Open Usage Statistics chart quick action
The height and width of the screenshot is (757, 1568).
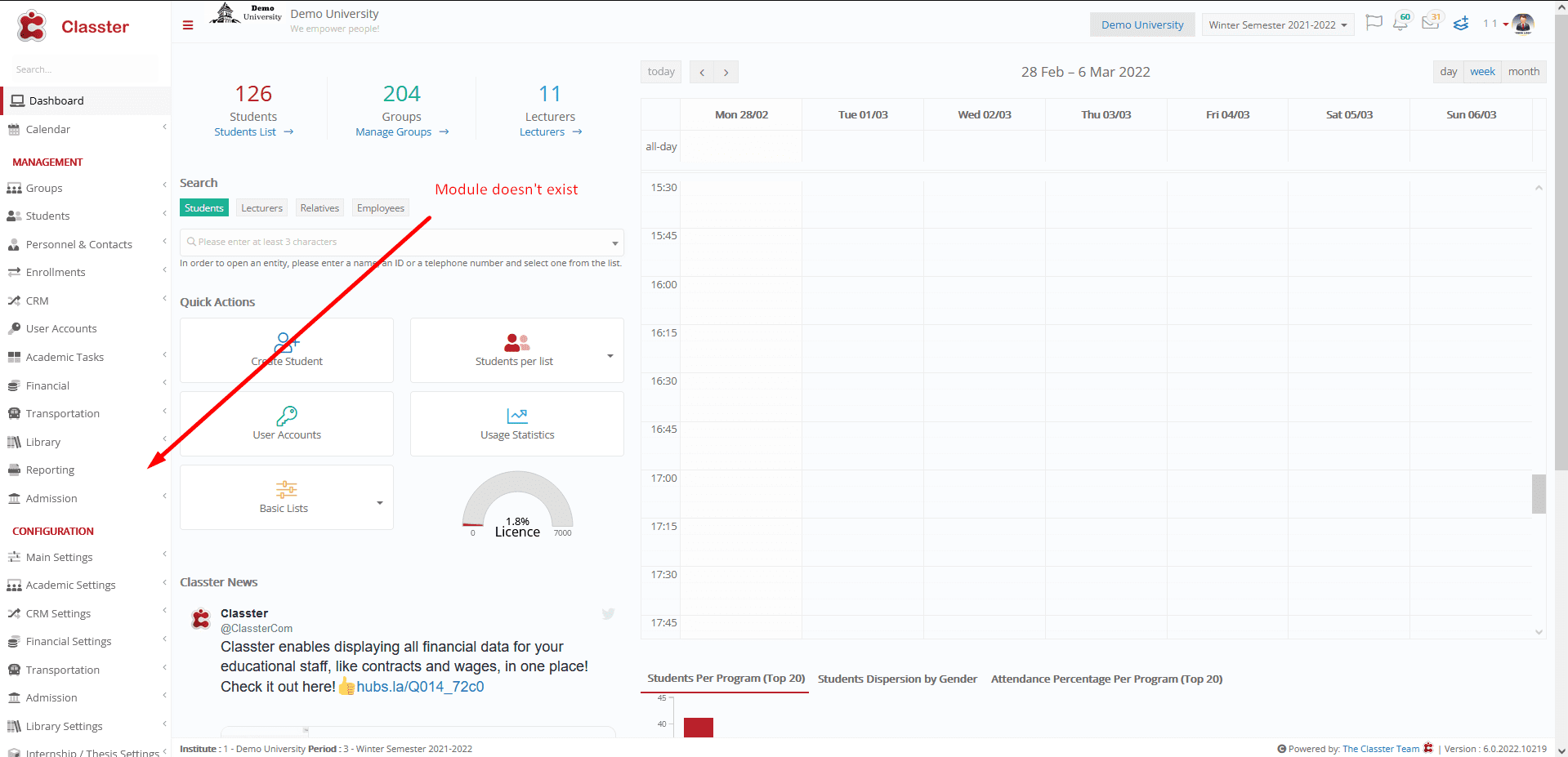click(x=517, y=424)
